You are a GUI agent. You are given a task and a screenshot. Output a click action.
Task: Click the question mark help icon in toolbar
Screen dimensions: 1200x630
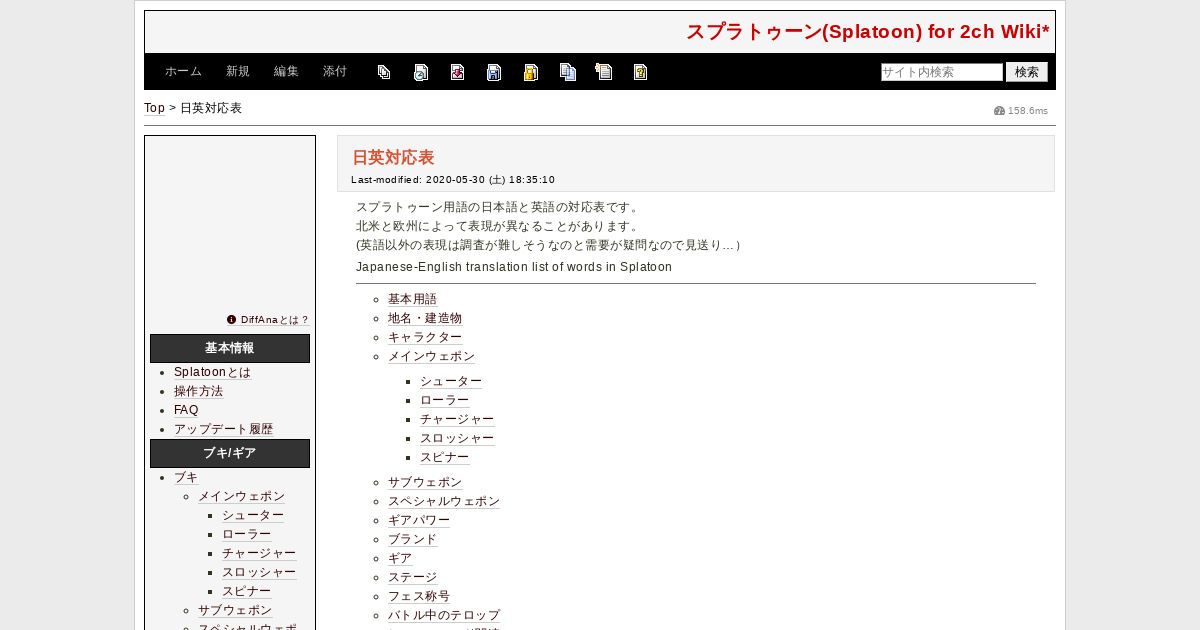click(640, 72)
